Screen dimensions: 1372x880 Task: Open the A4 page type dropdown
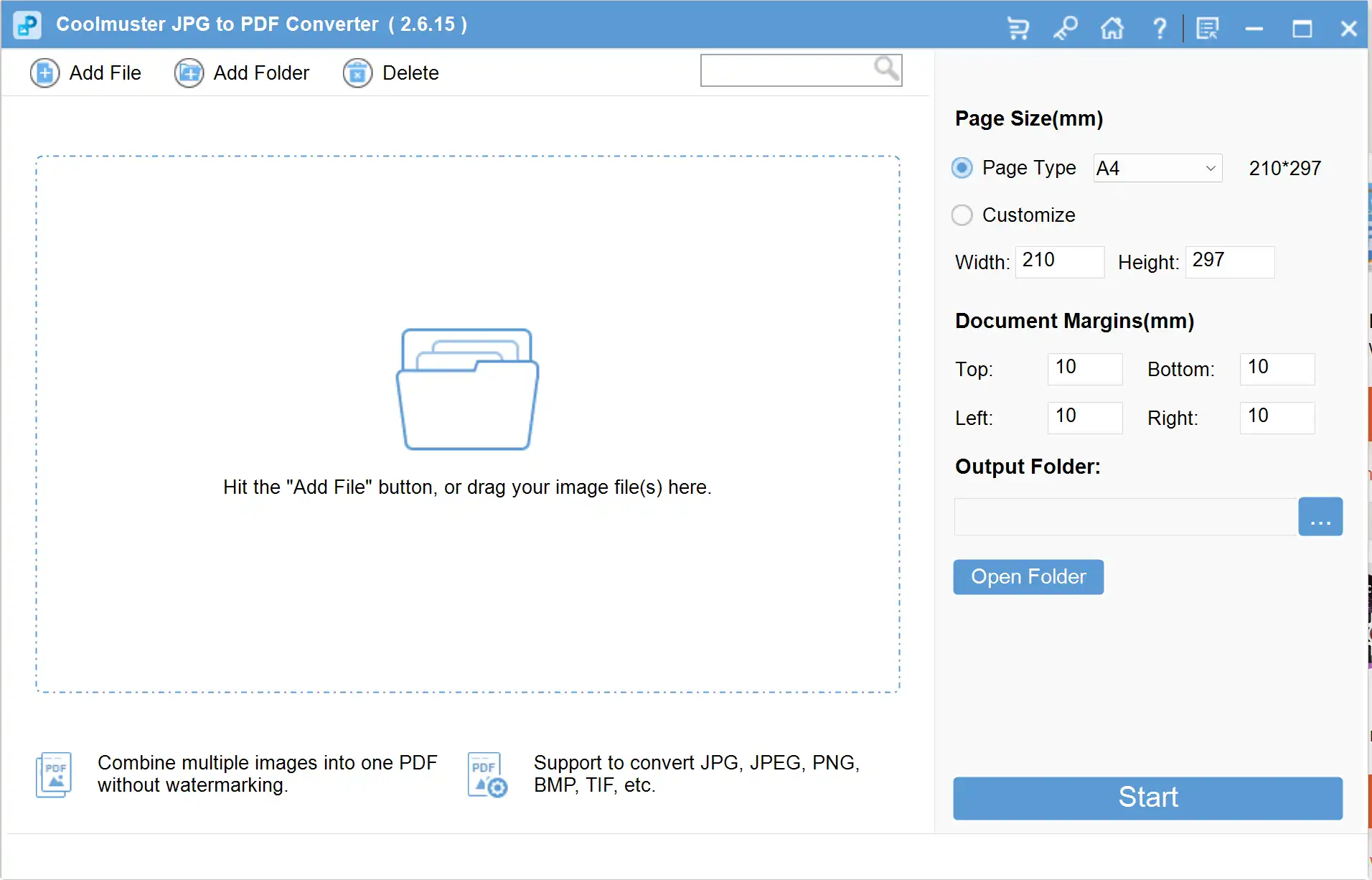[x=1157, y=168]
